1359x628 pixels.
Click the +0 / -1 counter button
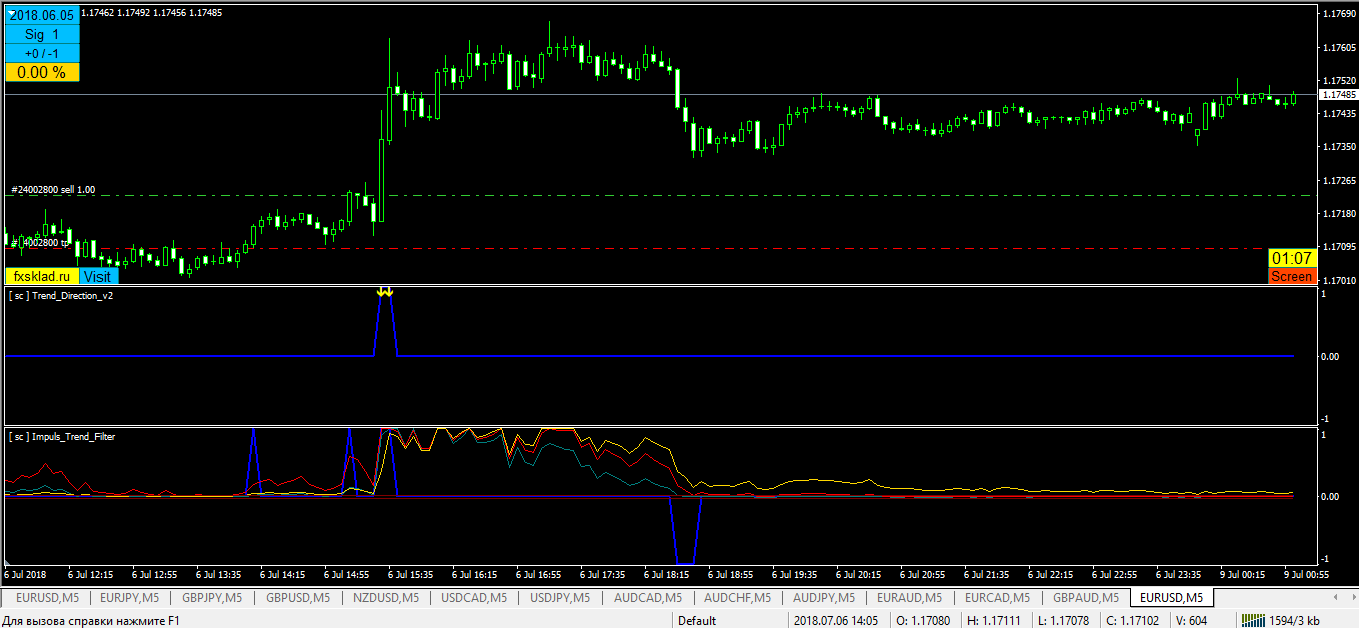pyautogui.click(x=42, y=53)
